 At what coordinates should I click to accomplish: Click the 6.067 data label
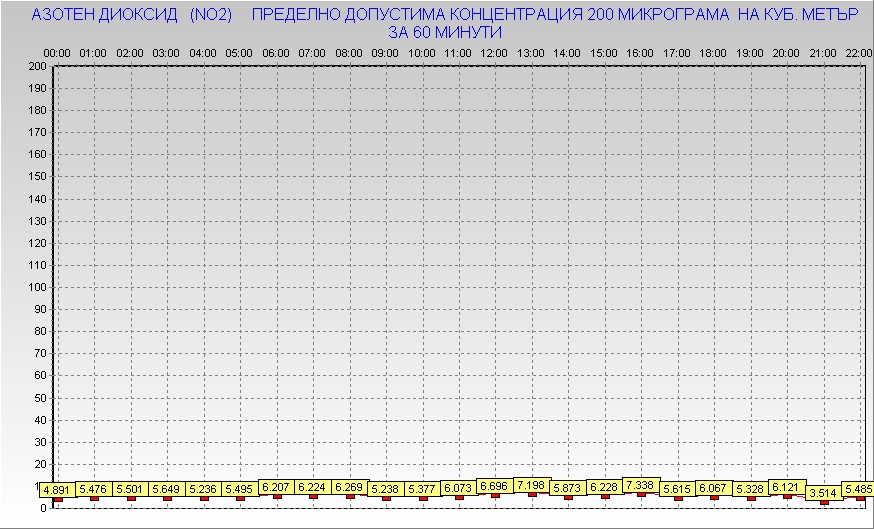click(x=713, y=488)
